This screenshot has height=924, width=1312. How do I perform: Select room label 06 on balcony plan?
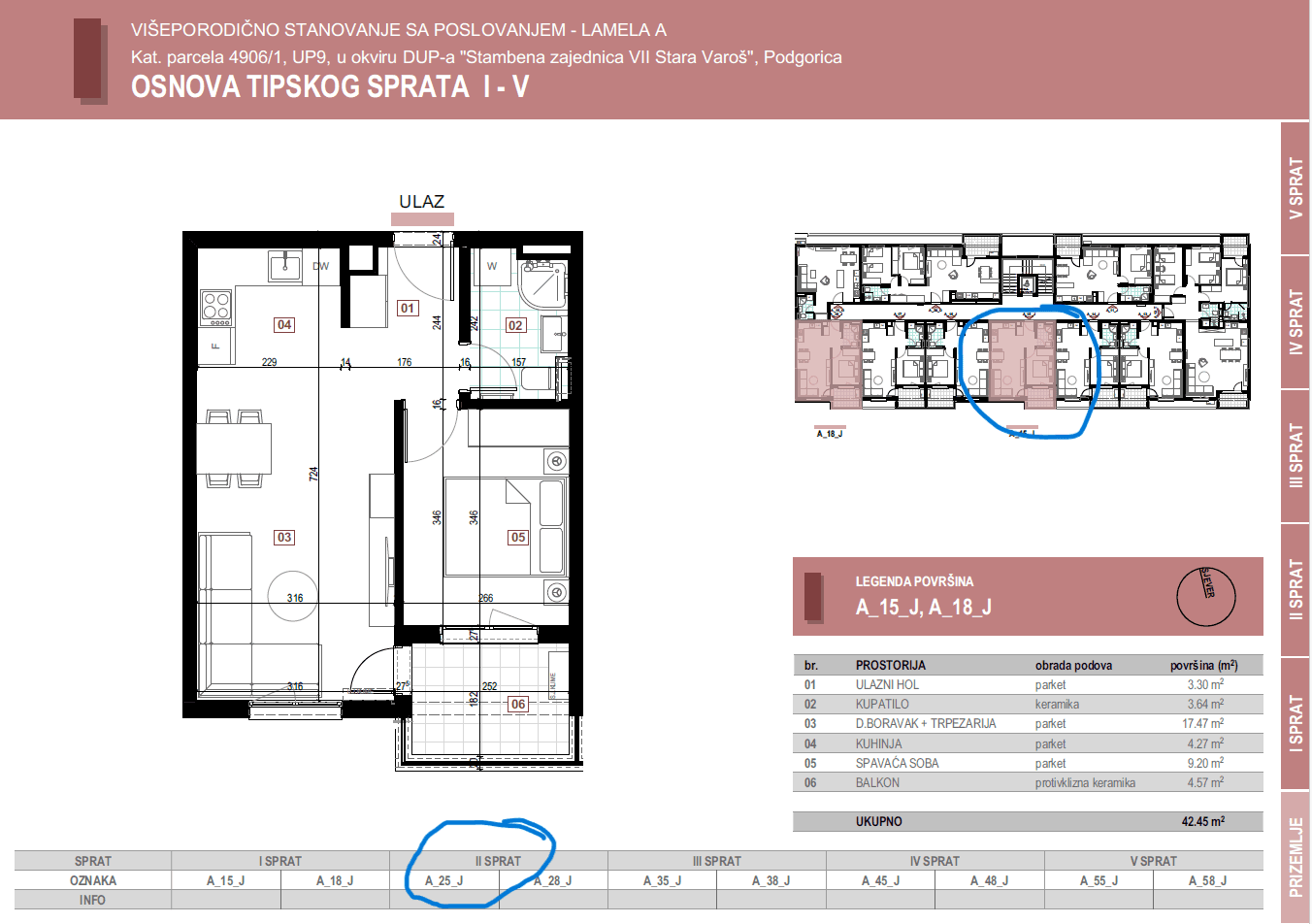[518, 704]
